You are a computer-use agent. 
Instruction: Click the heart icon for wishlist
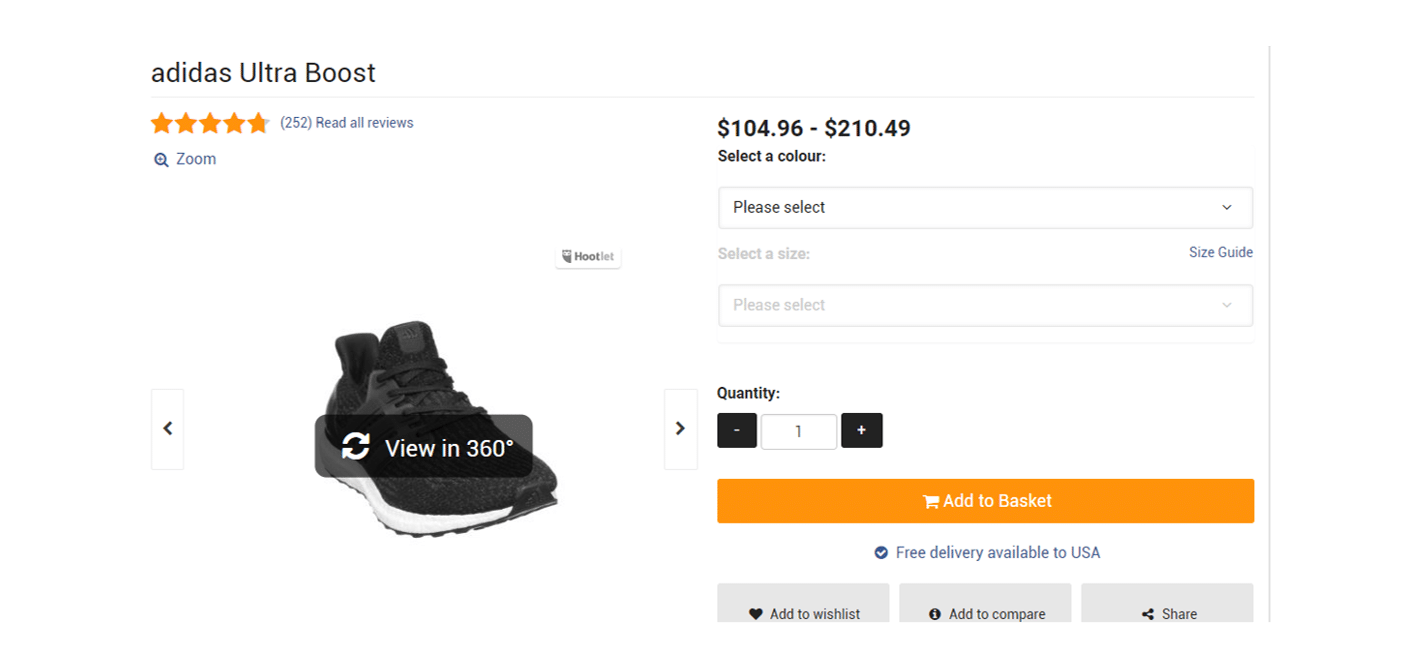tap(756, 614)
